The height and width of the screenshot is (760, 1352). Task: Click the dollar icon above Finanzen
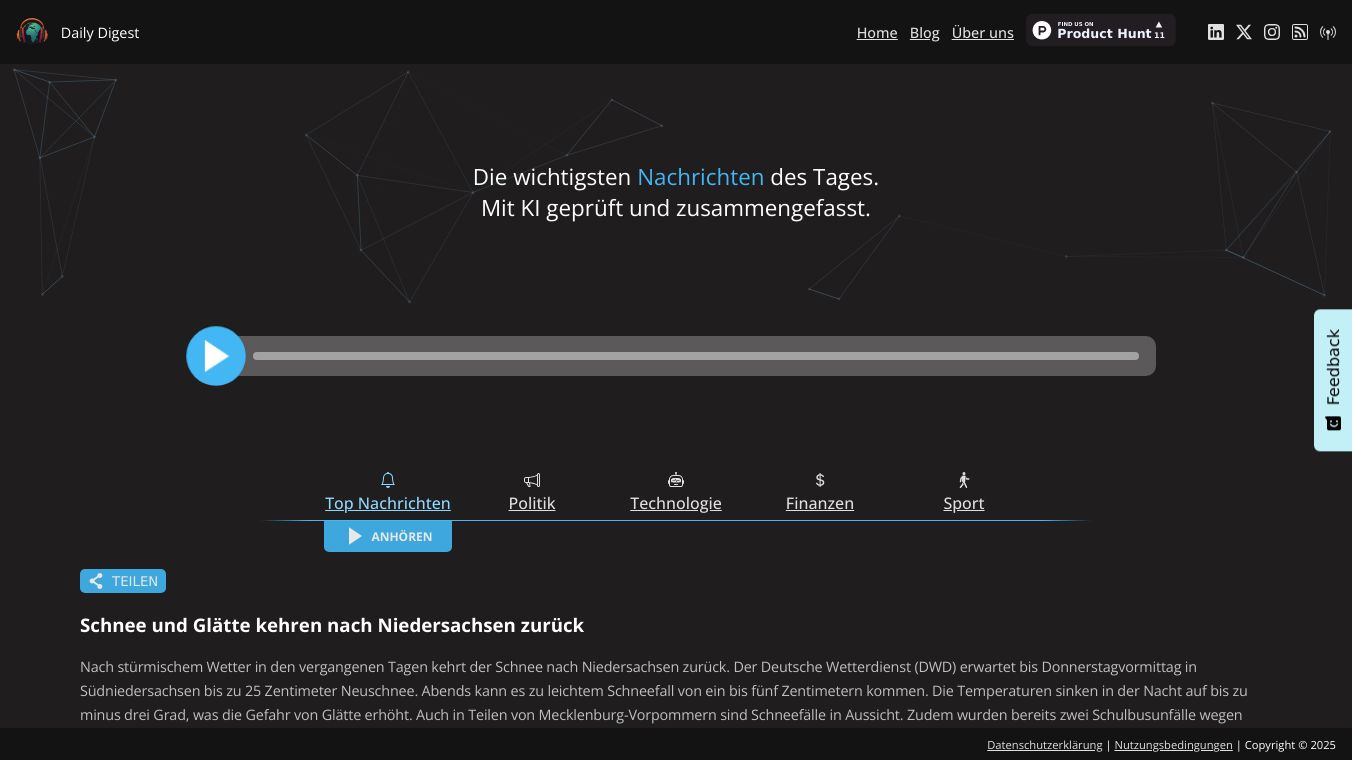pos(820,480)
